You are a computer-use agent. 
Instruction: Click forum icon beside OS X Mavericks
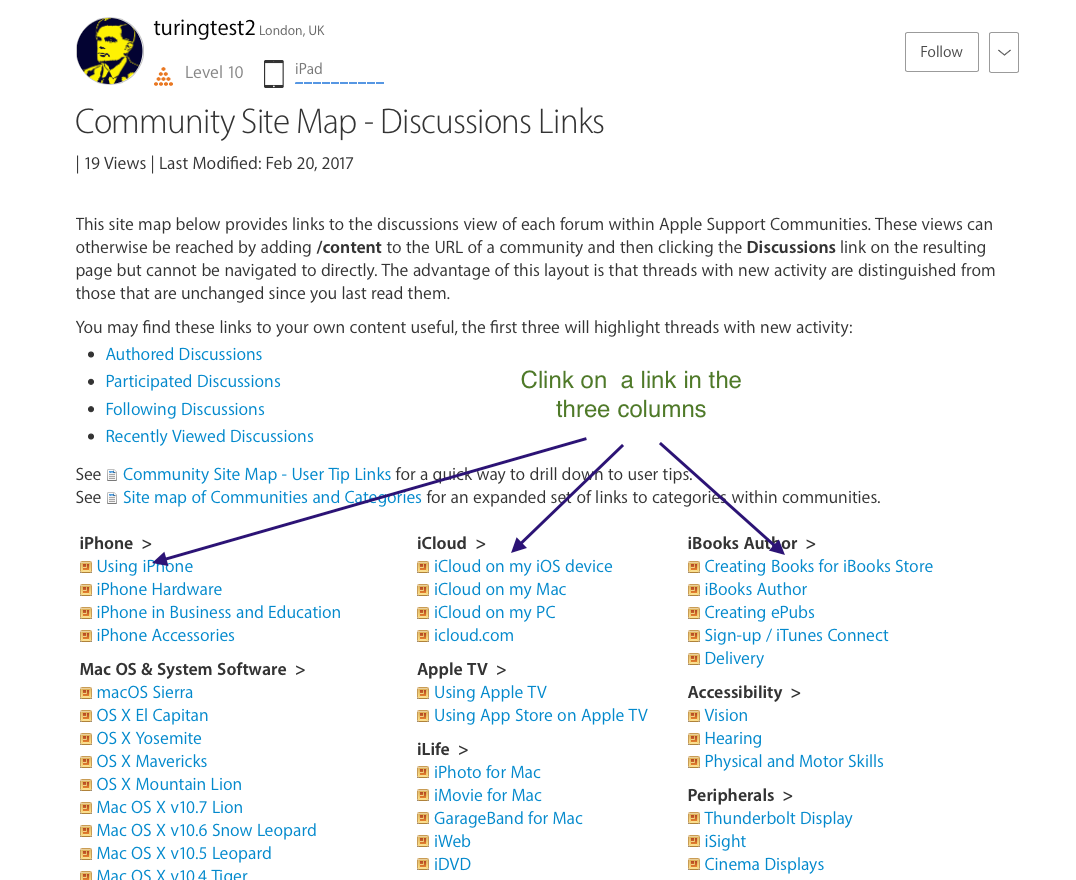(86, 762)
